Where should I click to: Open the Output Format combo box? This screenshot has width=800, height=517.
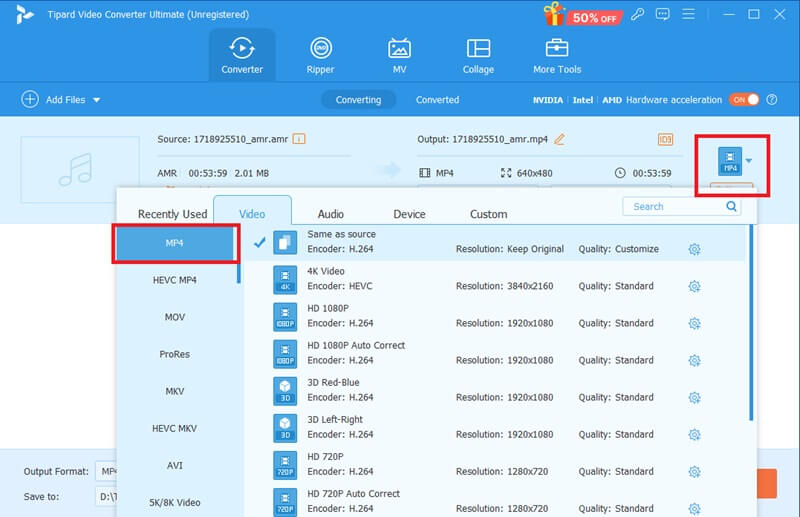(x=106, y=471)
